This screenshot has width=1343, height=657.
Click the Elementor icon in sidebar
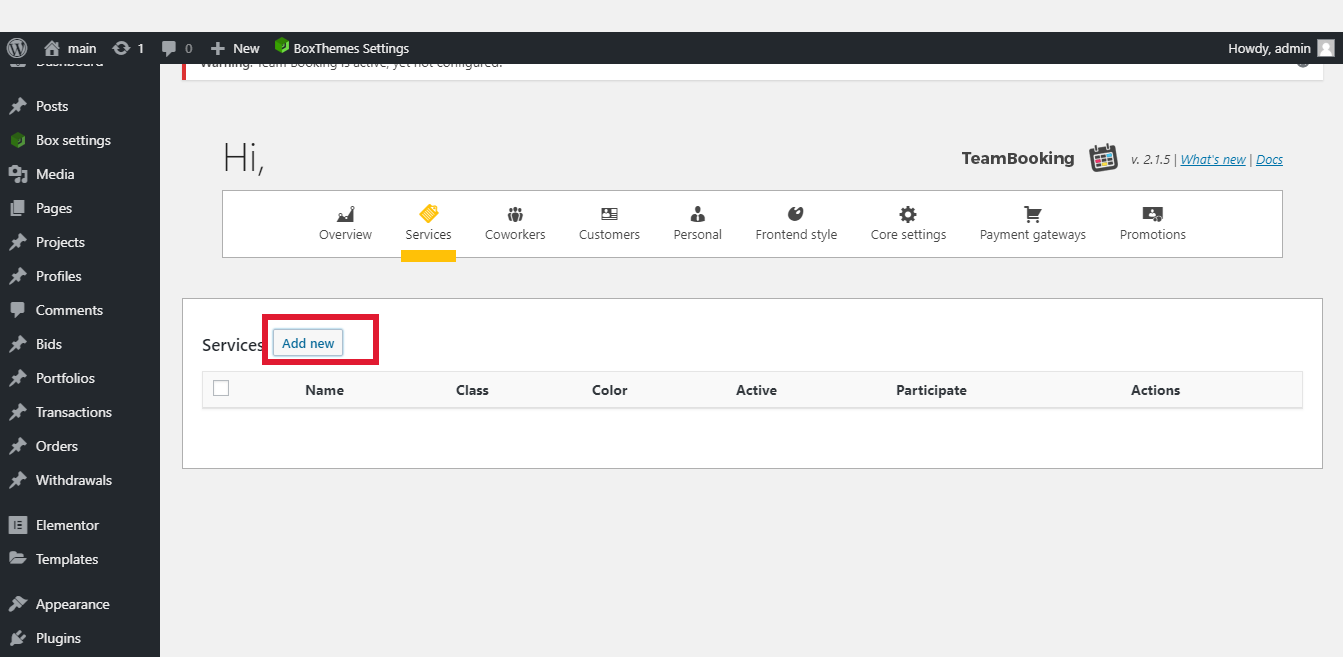18,525
